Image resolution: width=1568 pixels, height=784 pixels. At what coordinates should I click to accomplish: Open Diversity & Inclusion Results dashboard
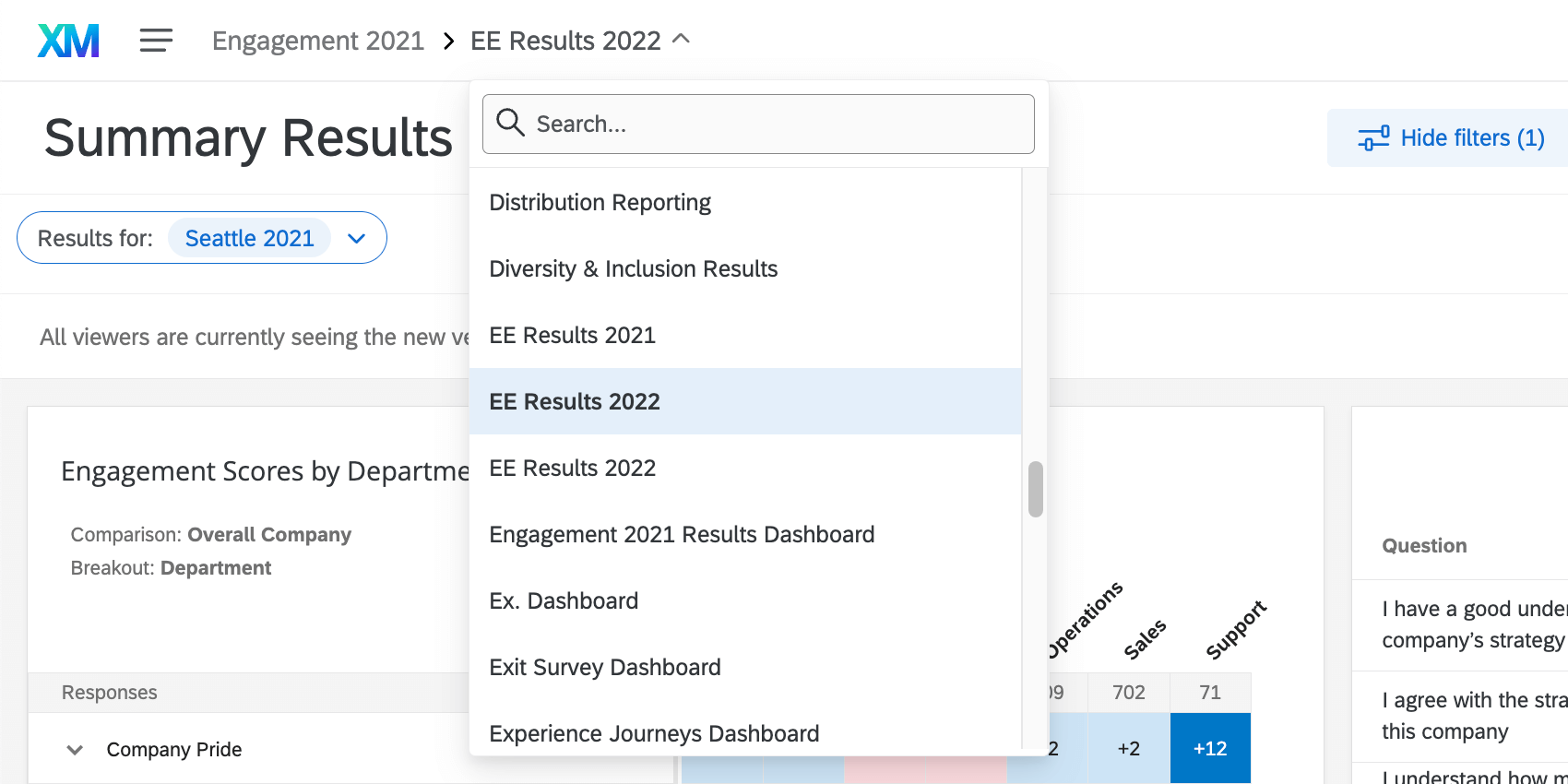point(634,268)
